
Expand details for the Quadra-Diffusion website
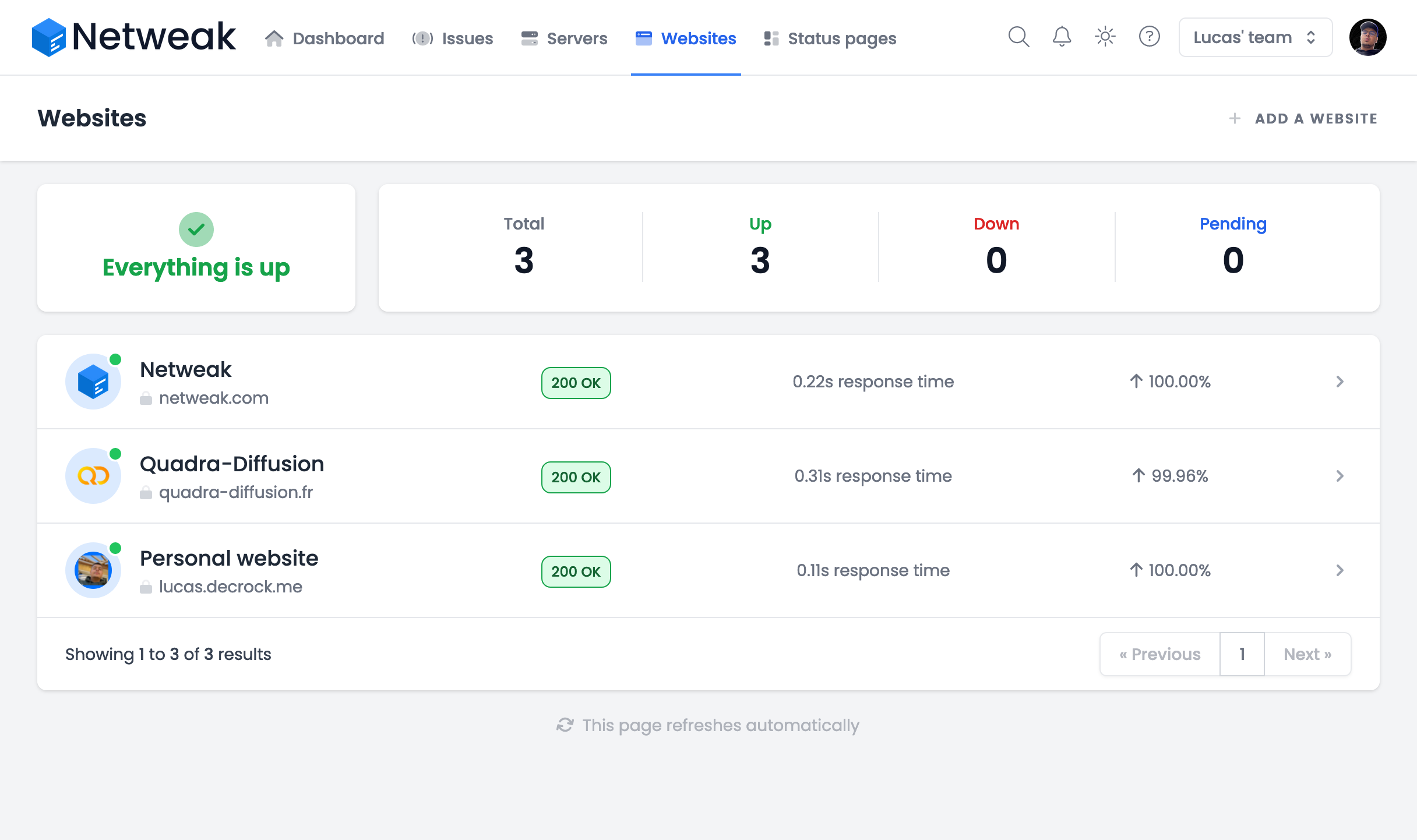click(x=1340, y=476)
